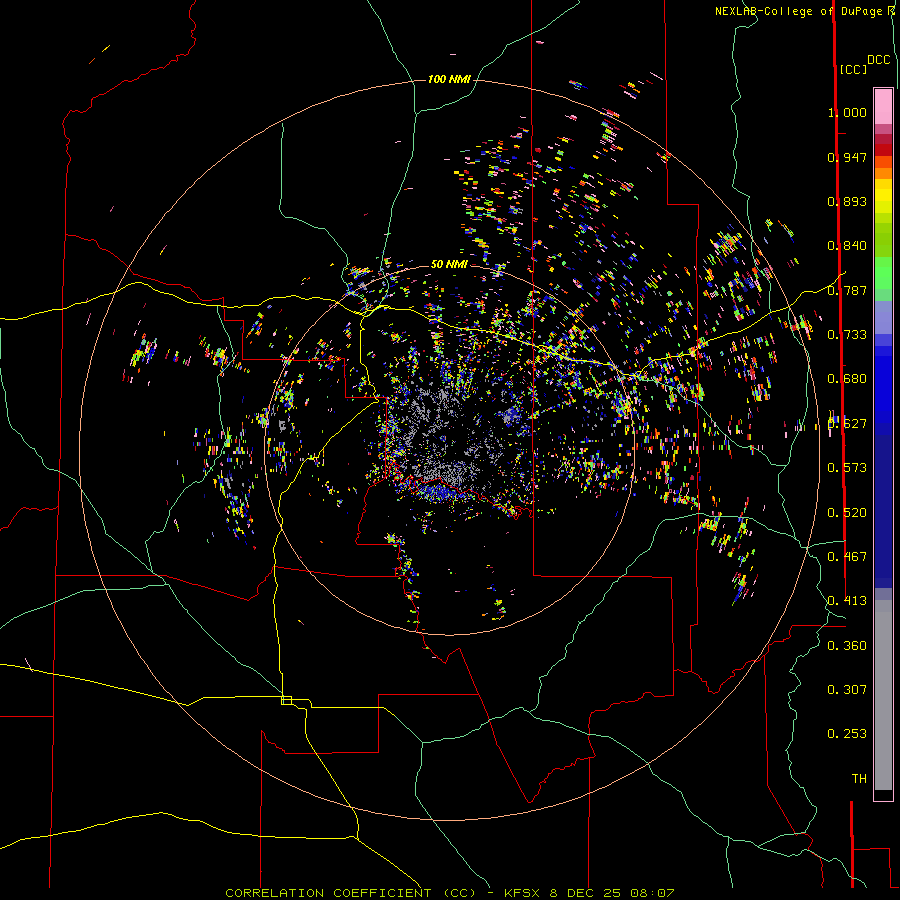The image size is (900, 900).
Task: Click the 1.000 value on the scale
Action: click(x=847, y=112)
